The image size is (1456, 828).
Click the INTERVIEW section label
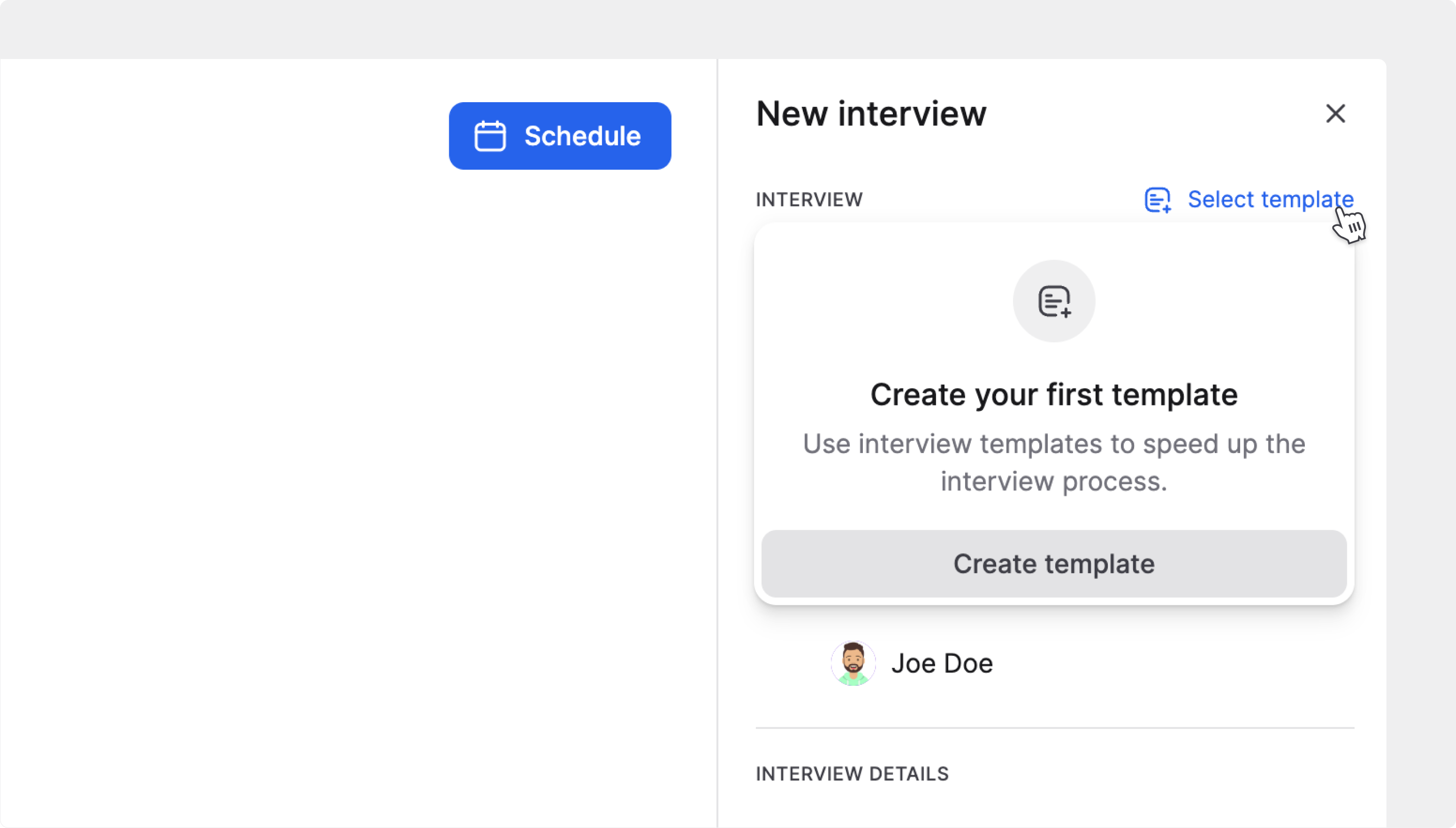tap(809, 200)
